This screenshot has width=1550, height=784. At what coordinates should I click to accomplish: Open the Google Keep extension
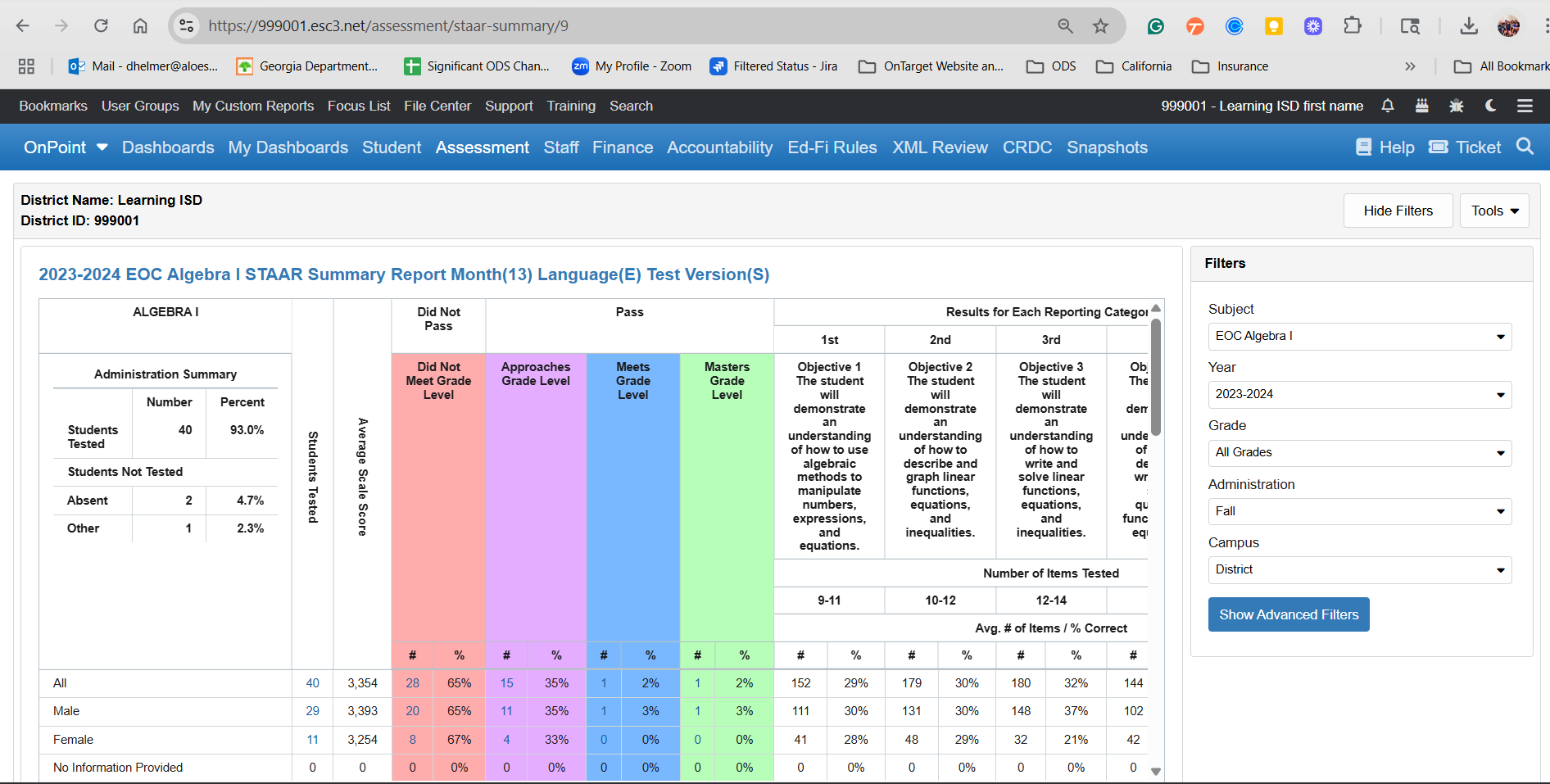(x=1273, y=26)
